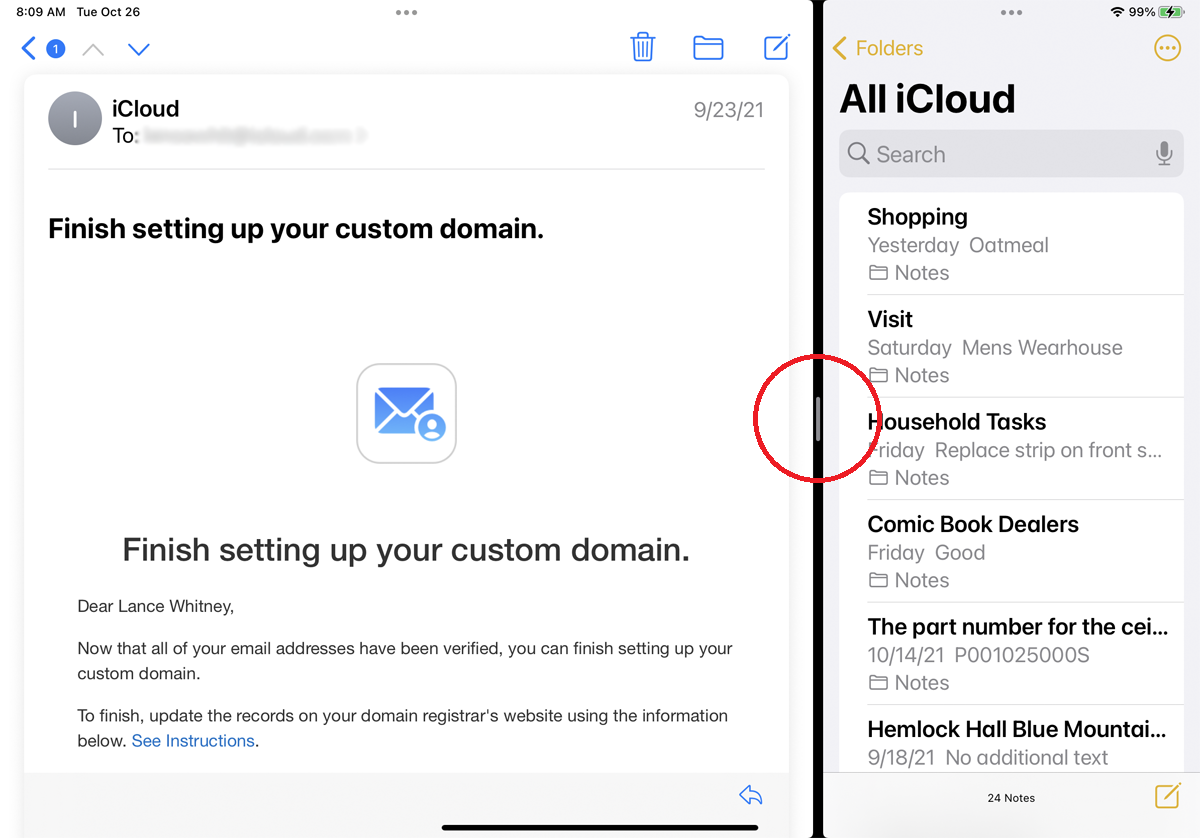
Task: Open the See Instructions link
Action: [193, 741]
